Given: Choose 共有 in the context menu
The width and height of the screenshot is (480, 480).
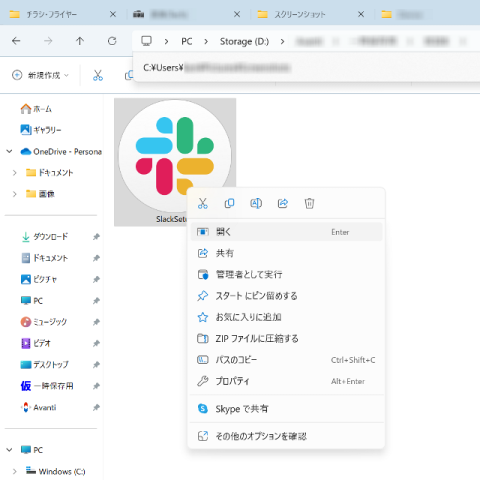Looking at the screenshot, I should point(286,253).
